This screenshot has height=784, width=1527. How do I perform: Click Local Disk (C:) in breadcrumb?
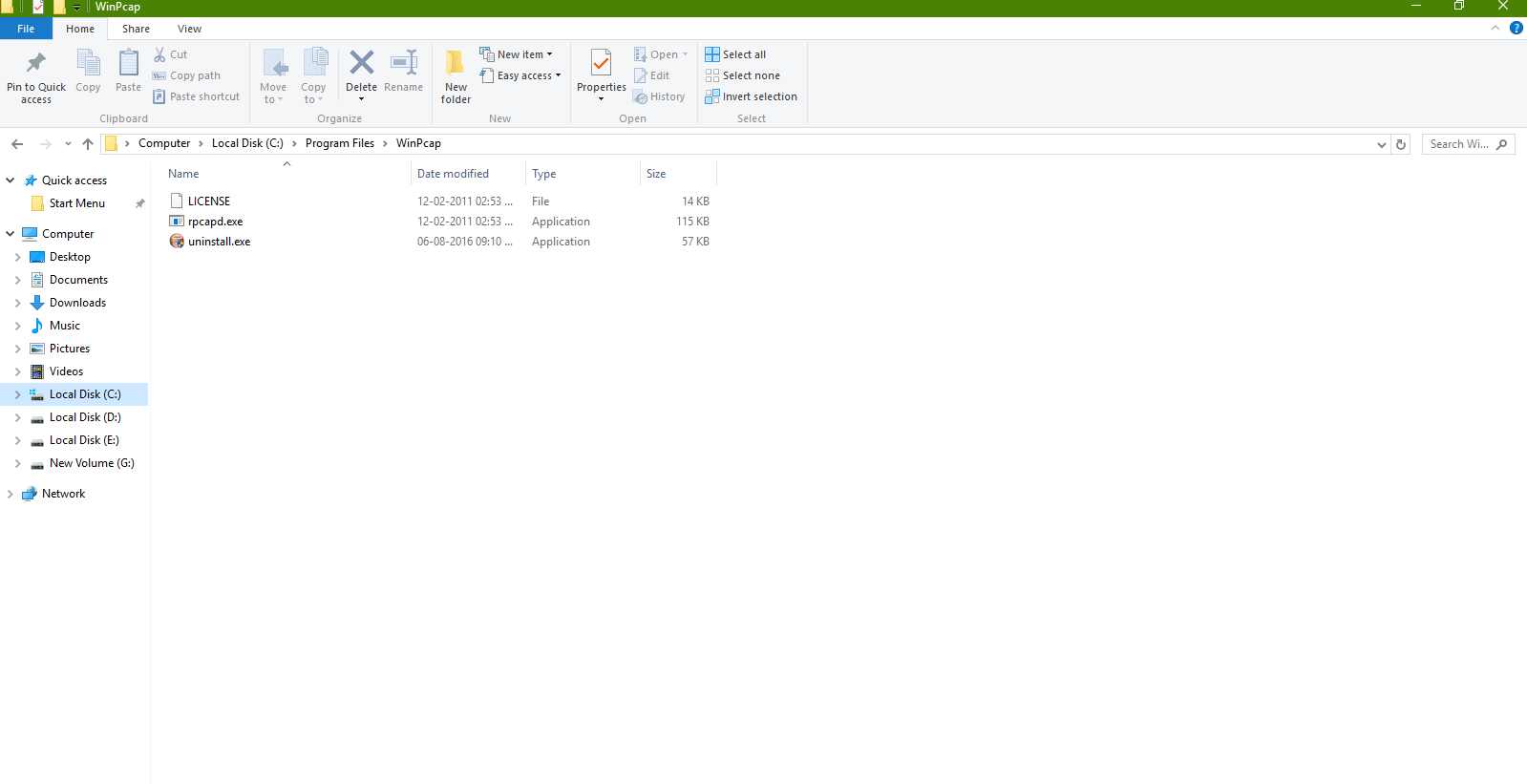click(247, 143)
